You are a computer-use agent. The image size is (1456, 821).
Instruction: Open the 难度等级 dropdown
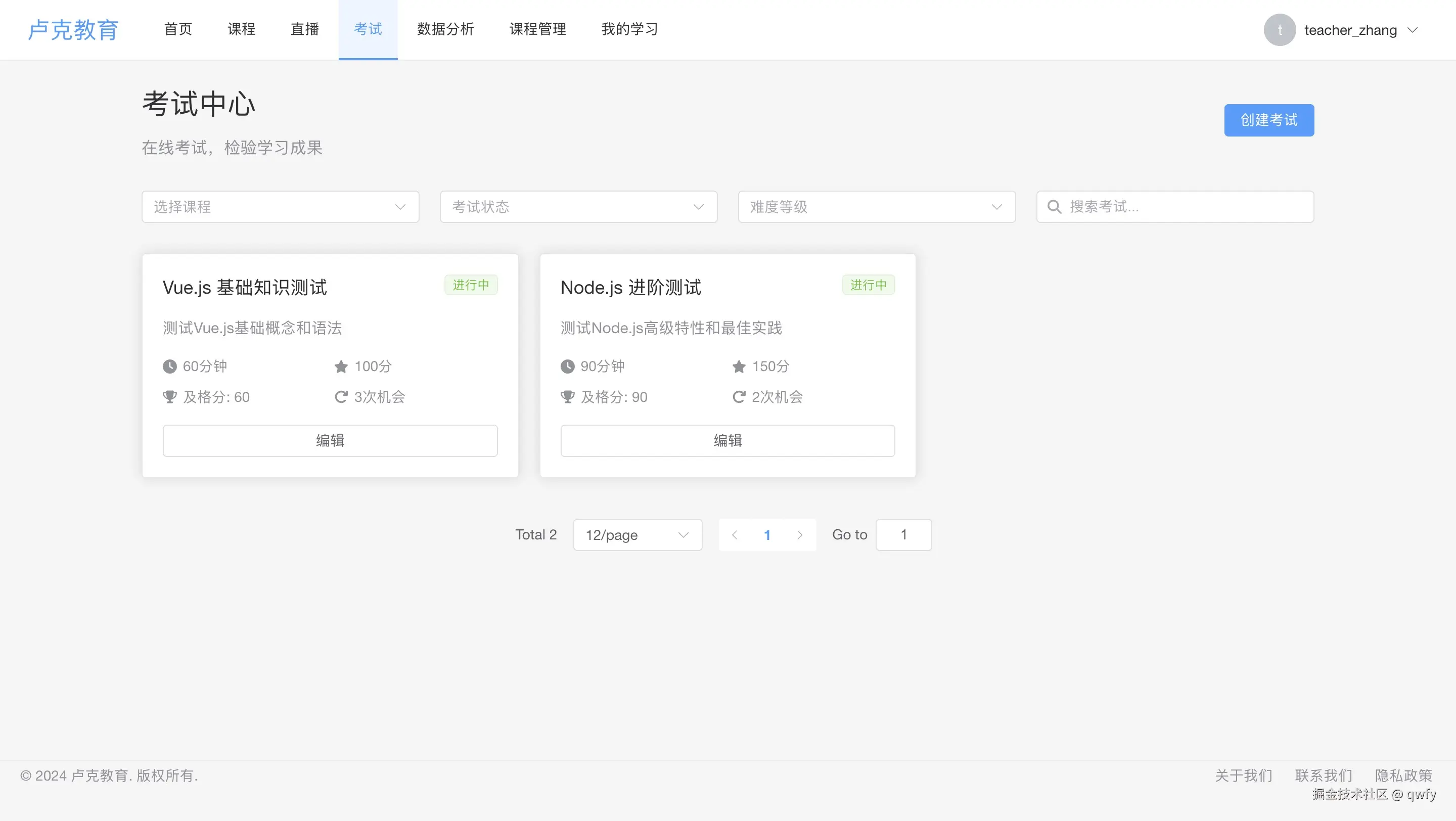[x=876, y=207]
